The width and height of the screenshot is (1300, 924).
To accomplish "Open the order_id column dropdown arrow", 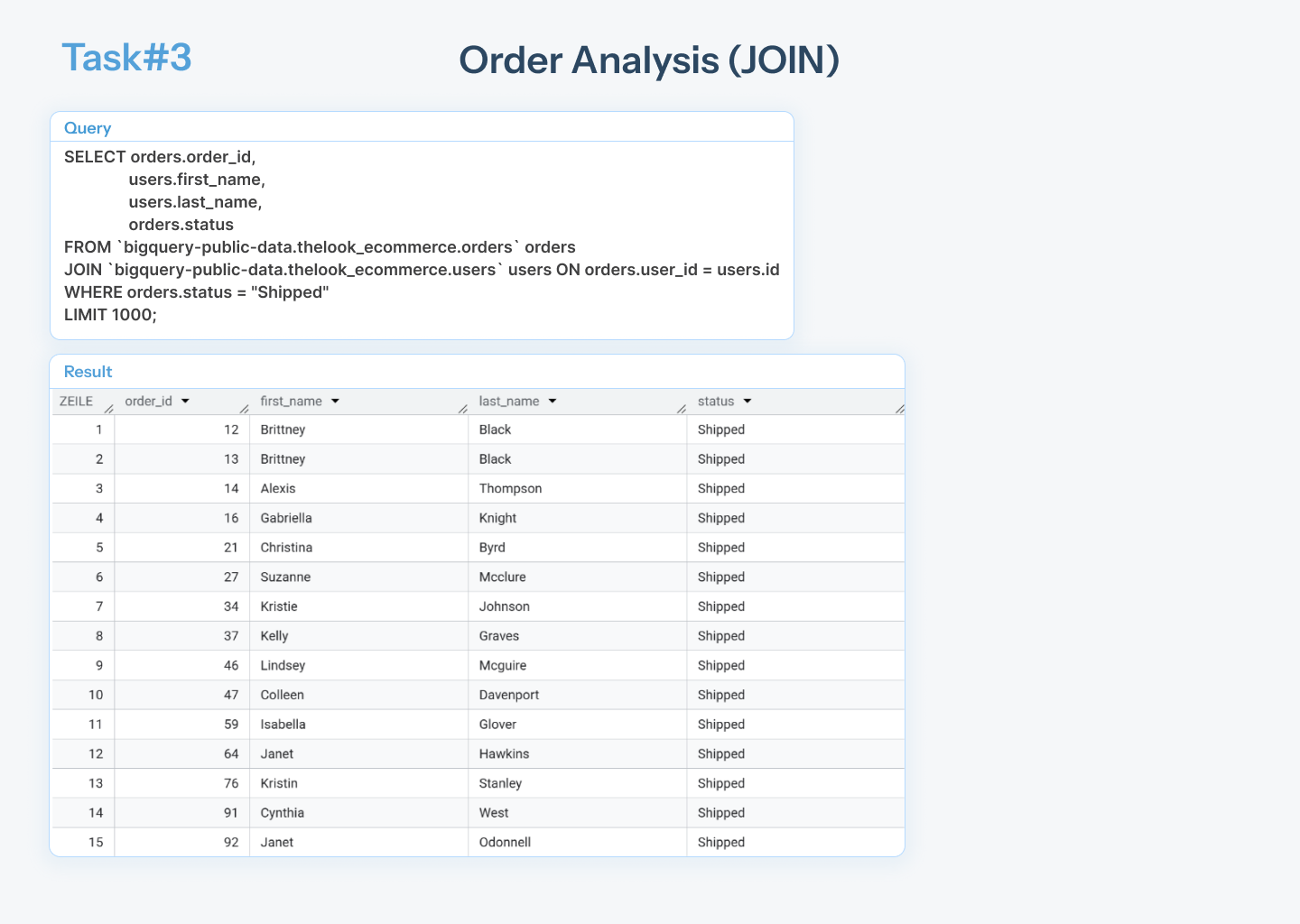I will coord(185,402).
